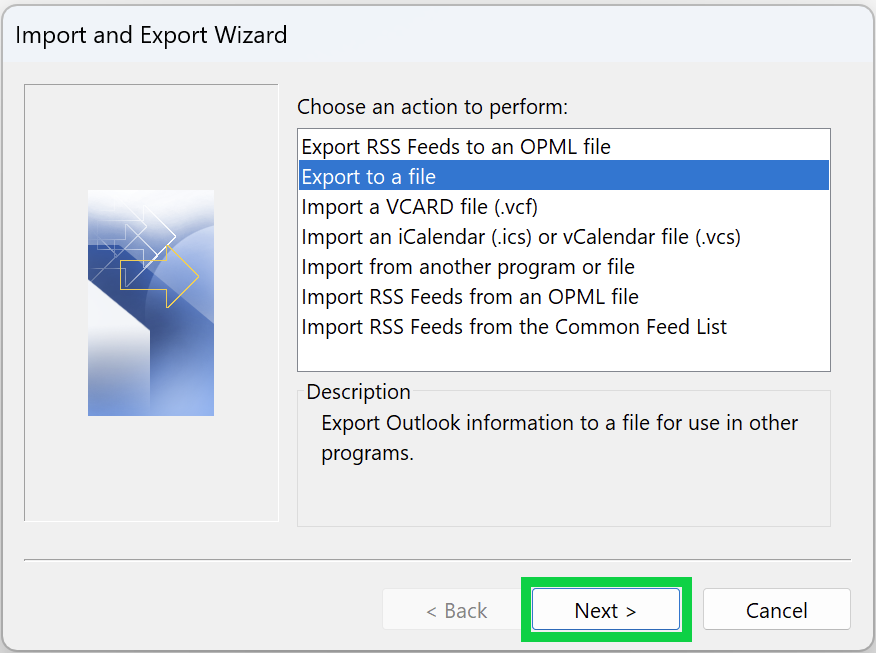Pick Import an iCalendar or vCalendar file
This screenshot has width=876, height=653.
pos(521,237)
